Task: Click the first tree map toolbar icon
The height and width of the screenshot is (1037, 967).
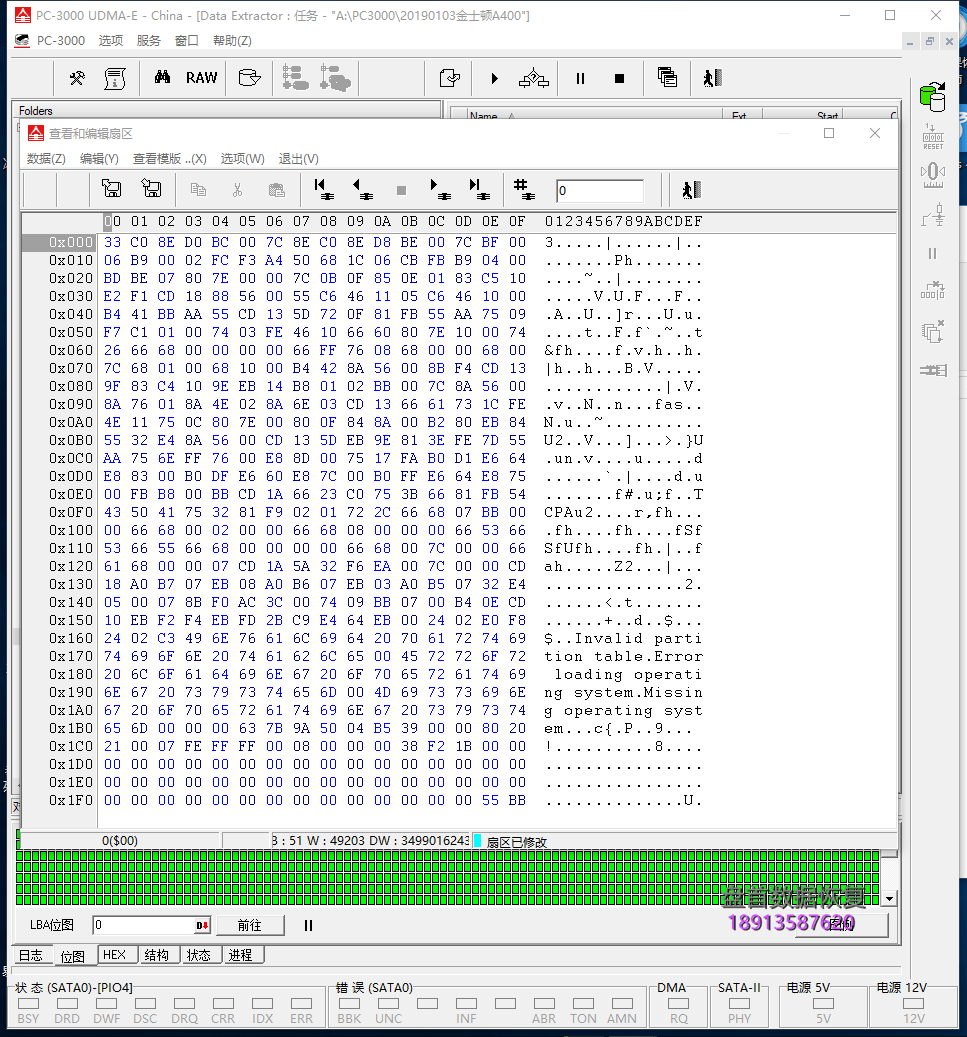Action: [295, 78]
